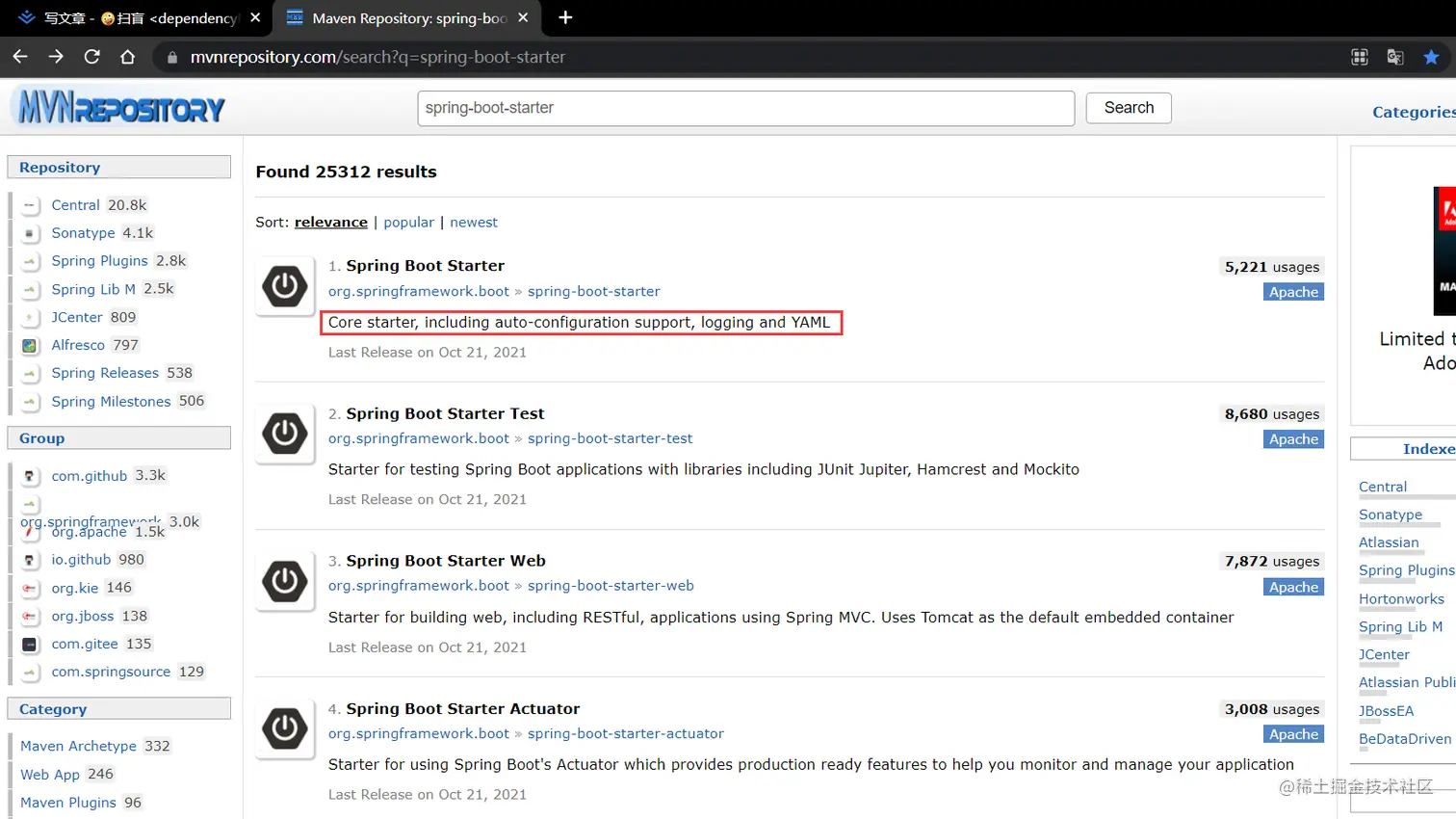Go back using the browser back arrow
1456x819 pixels.
pyautogui.click(x=20, y=57)
